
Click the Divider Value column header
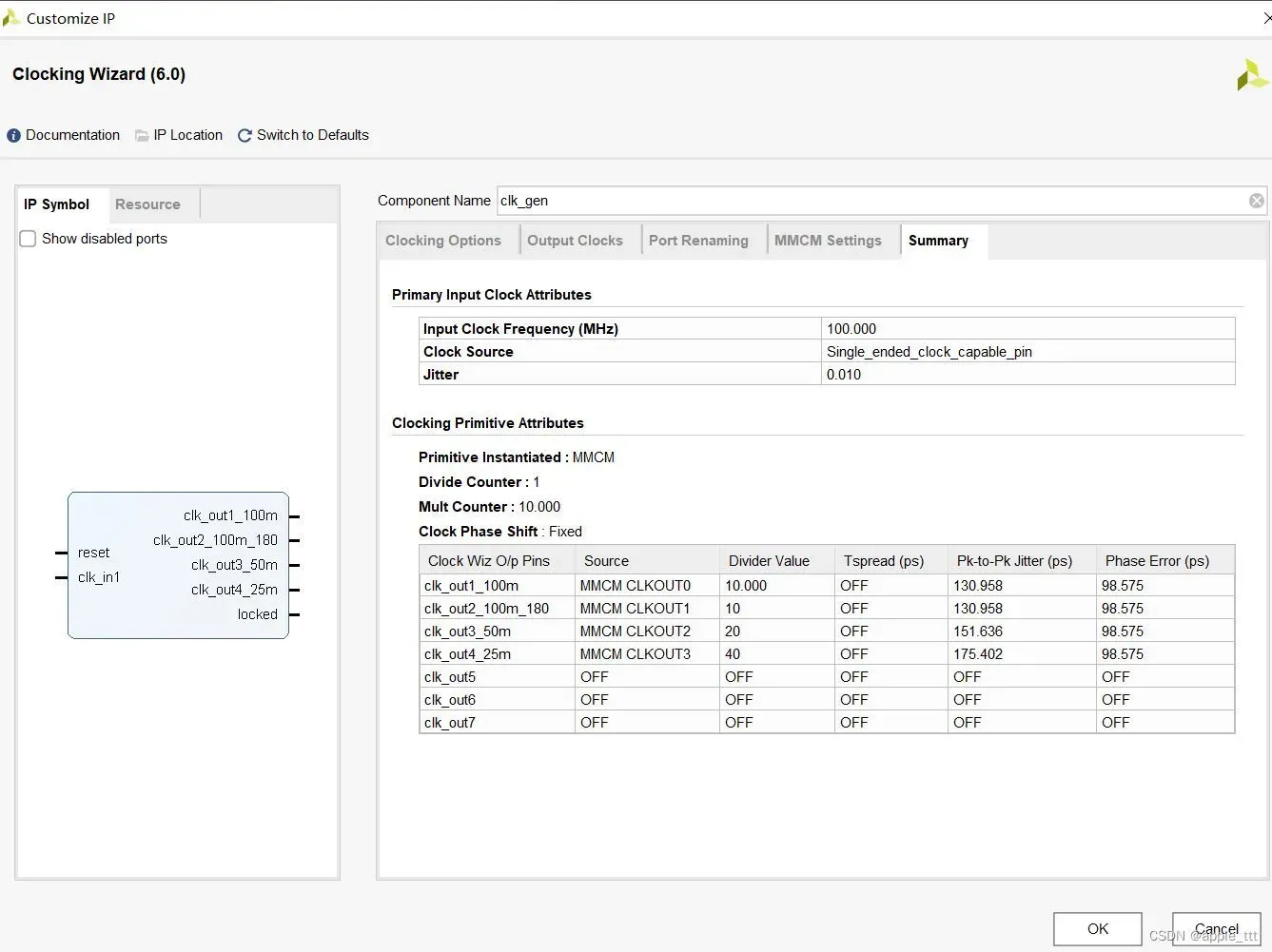[x=777, y=560]
